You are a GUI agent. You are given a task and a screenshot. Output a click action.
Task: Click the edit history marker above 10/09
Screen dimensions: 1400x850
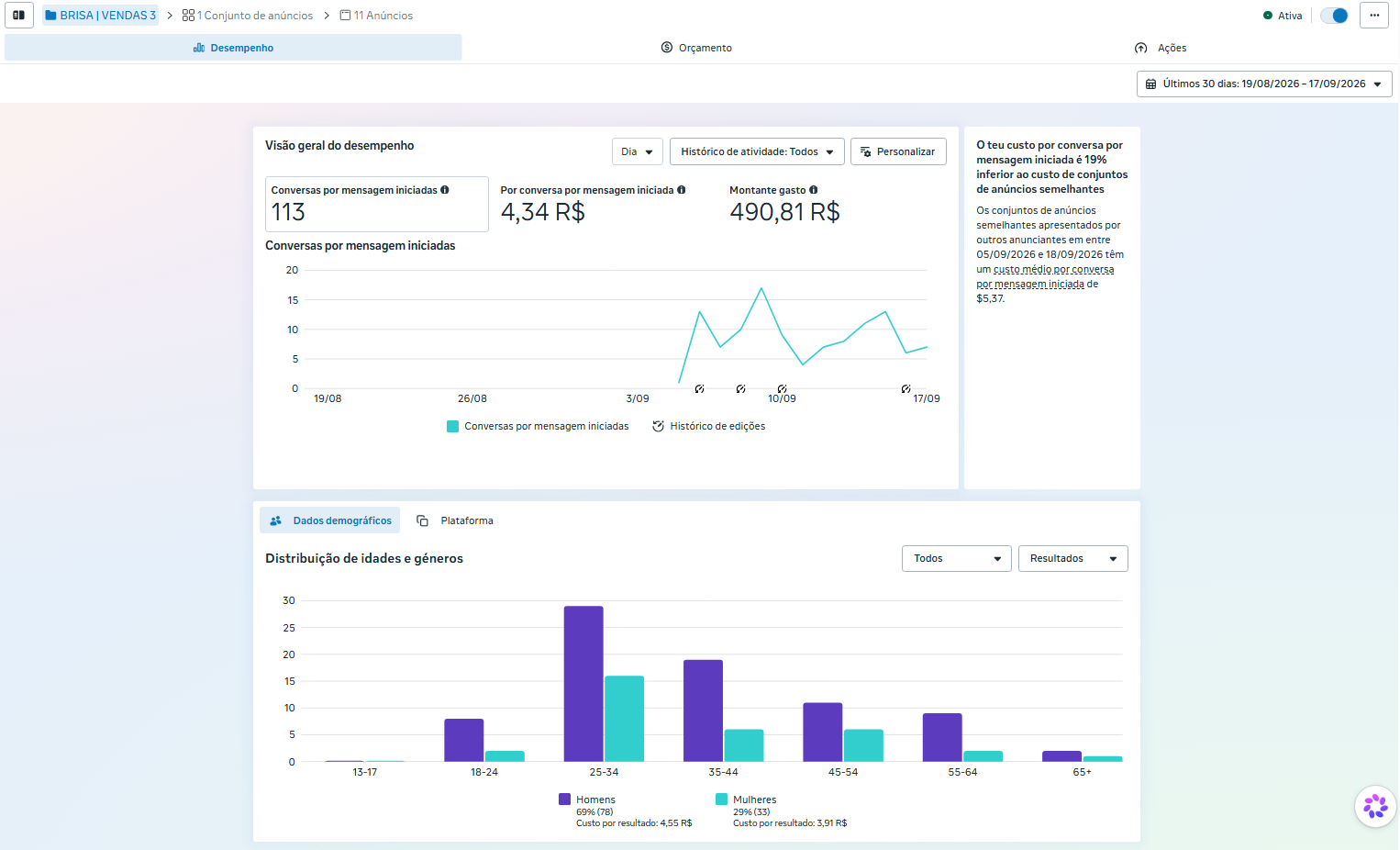tap(782, 389)
